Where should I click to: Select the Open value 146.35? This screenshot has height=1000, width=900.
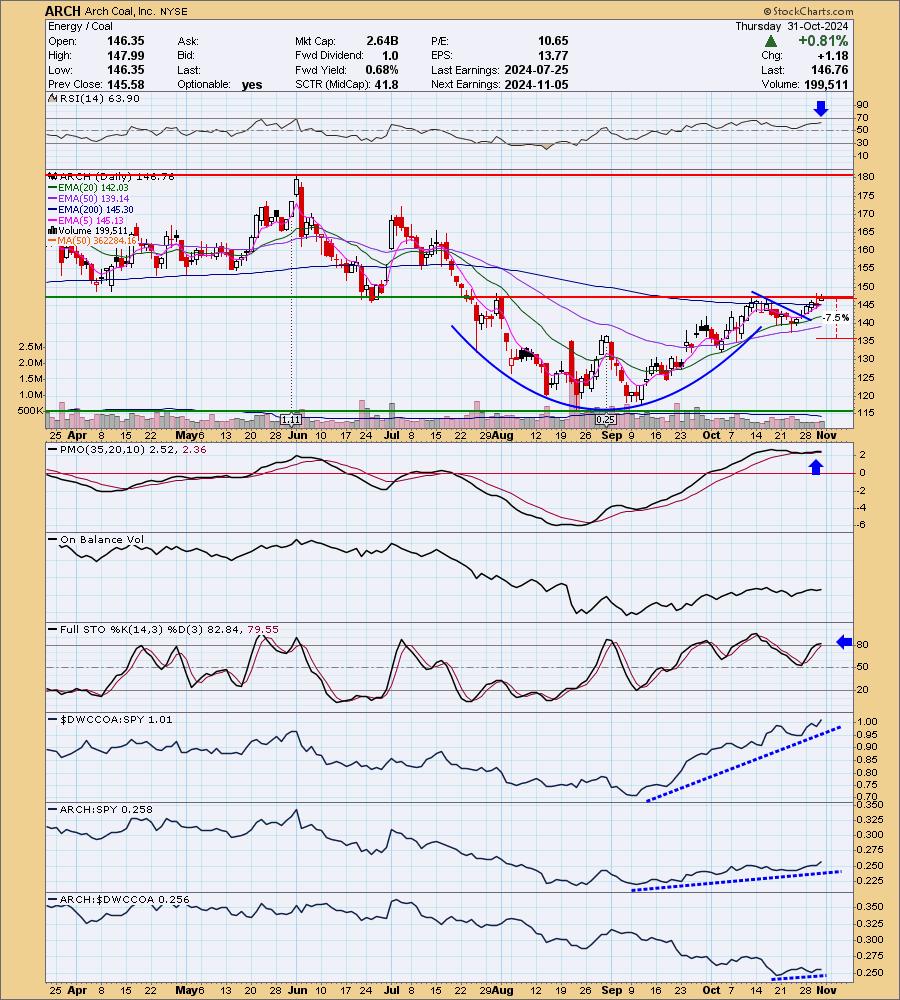pyautogui.click(x=125, y=41)
